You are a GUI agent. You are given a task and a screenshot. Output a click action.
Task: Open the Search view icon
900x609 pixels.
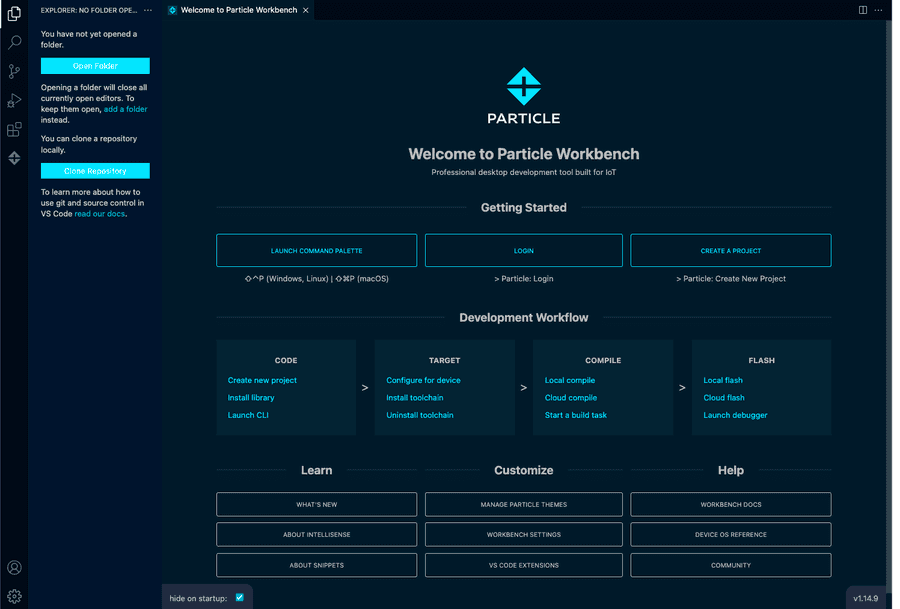coord(14,42)
